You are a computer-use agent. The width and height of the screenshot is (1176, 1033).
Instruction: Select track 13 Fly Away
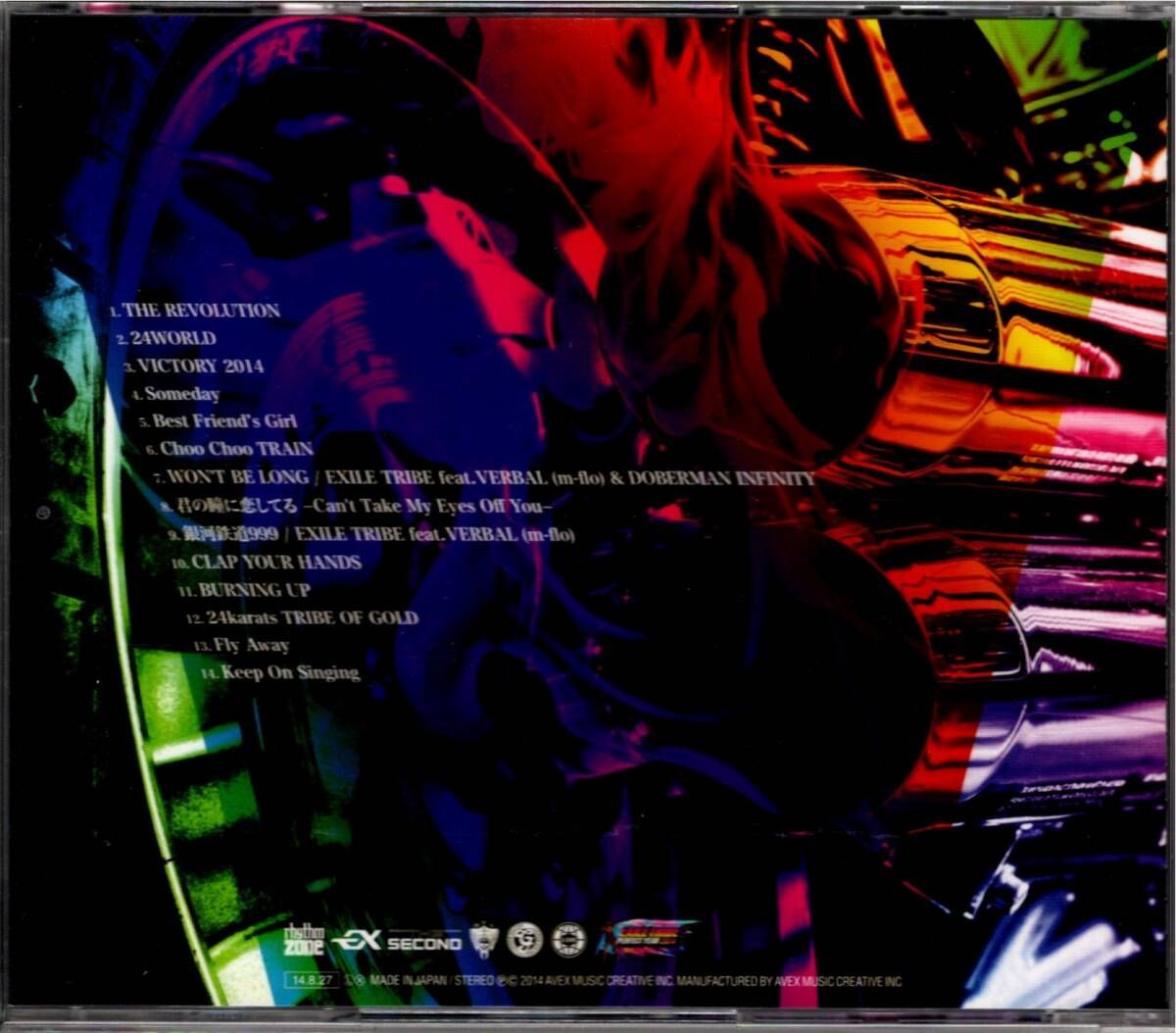242,646
